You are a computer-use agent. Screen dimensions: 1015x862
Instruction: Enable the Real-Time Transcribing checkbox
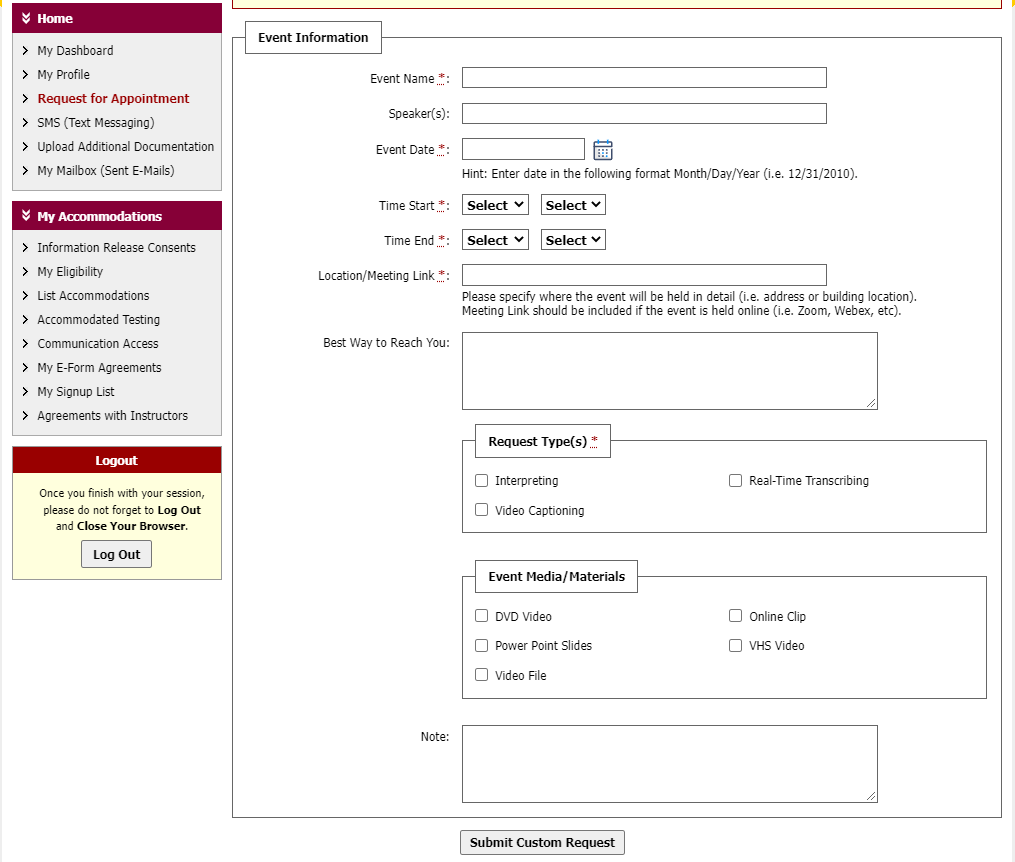pos(736,481)
